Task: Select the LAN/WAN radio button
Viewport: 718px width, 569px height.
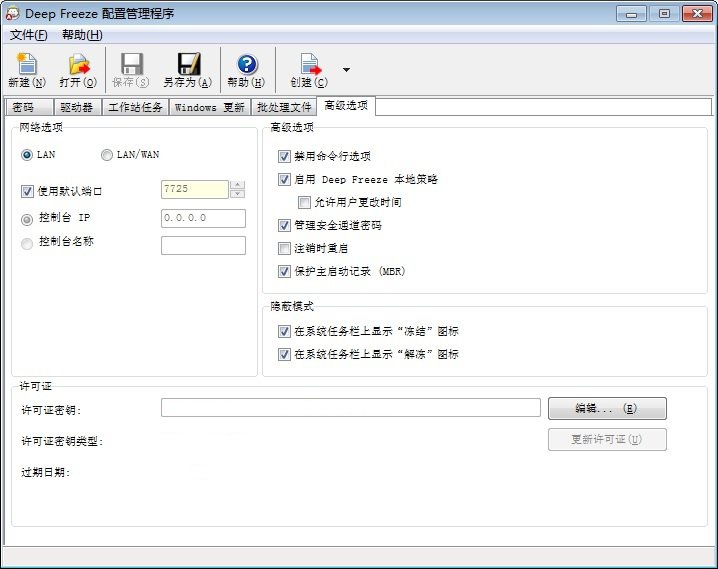Action: coord(107,155)
